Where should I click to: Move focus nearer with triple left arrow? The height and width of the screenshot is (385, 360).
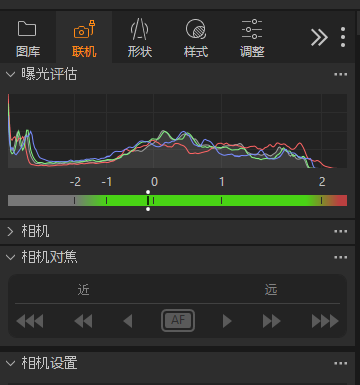[30, 321]
